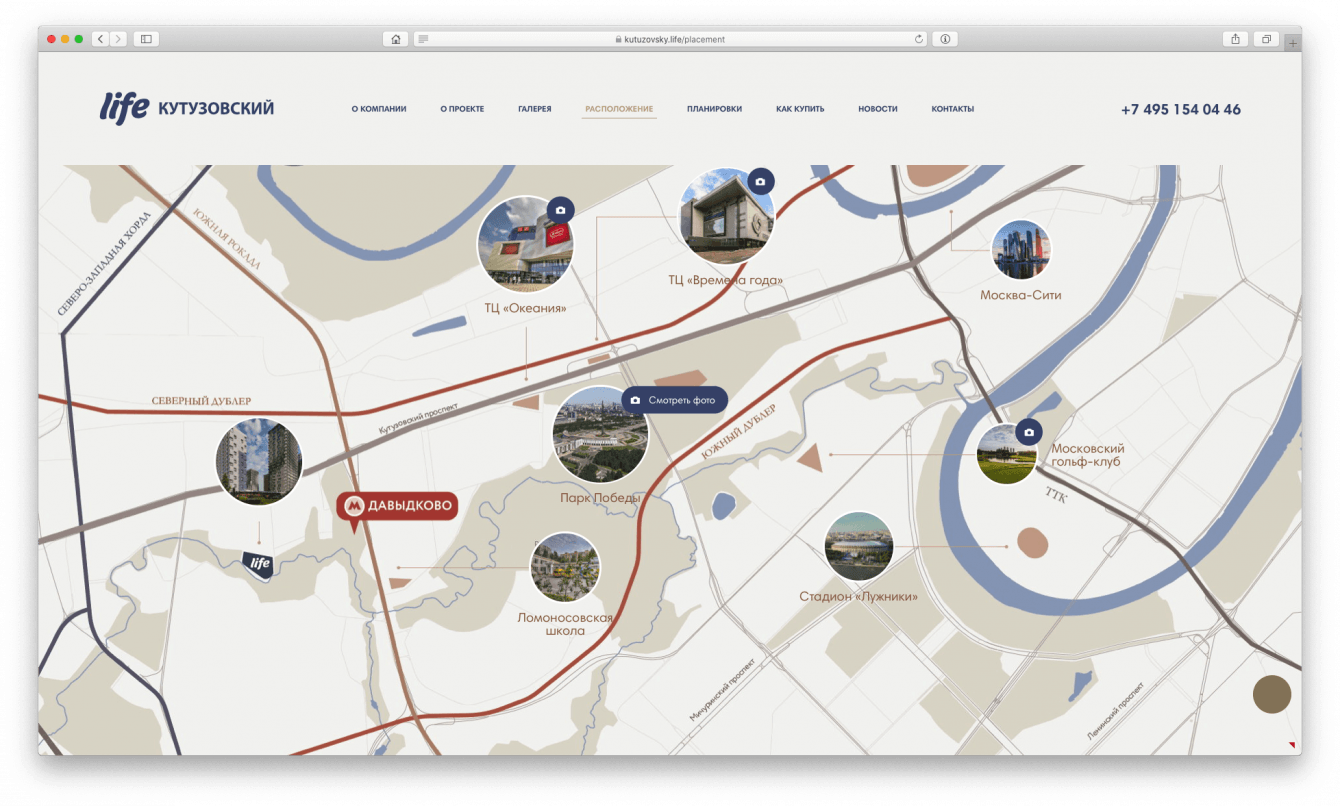Select the Ломоносовская школа thumbnail

565,567
